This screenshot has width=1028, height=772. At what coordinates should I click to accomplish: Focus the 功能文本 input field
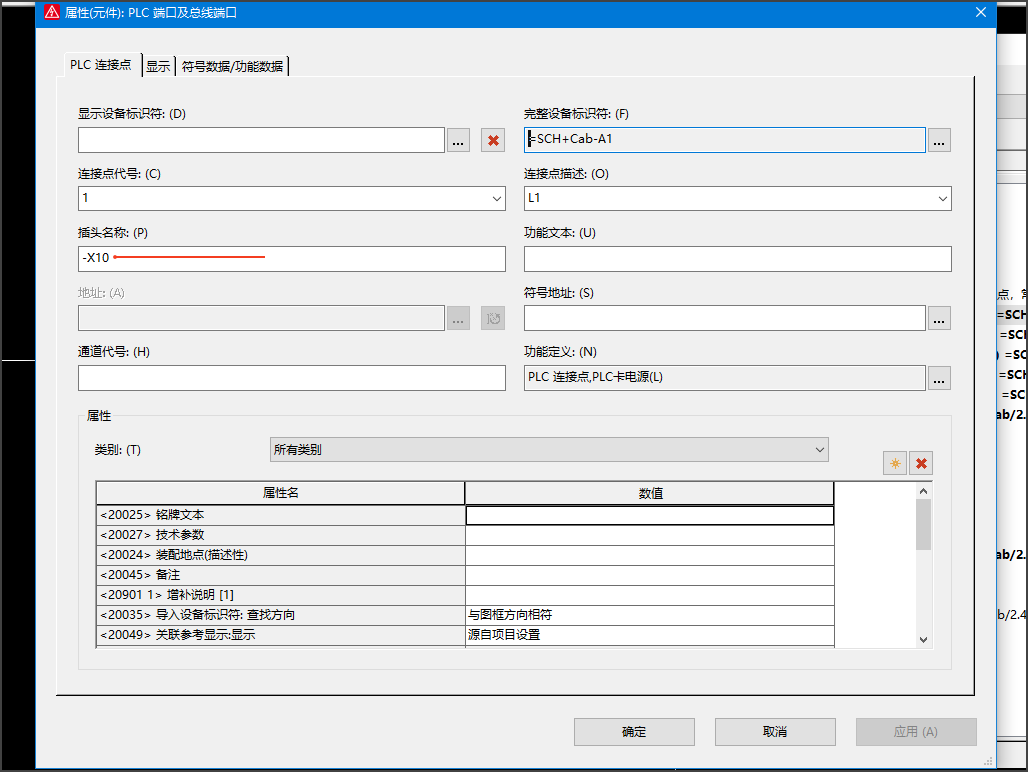click(x=738, y=259)
